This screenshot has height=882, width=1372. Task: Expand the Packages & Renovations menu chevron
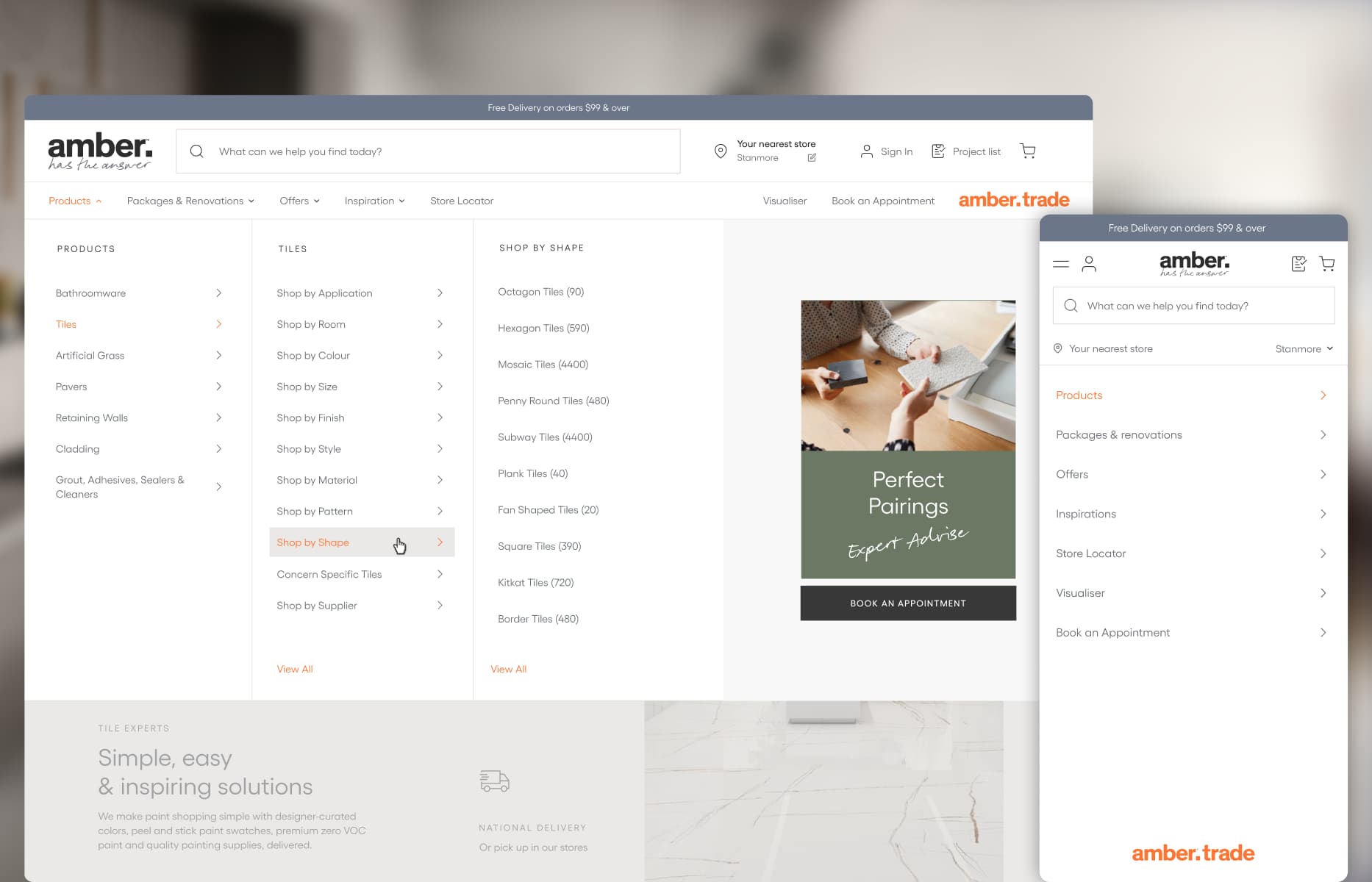252,201
